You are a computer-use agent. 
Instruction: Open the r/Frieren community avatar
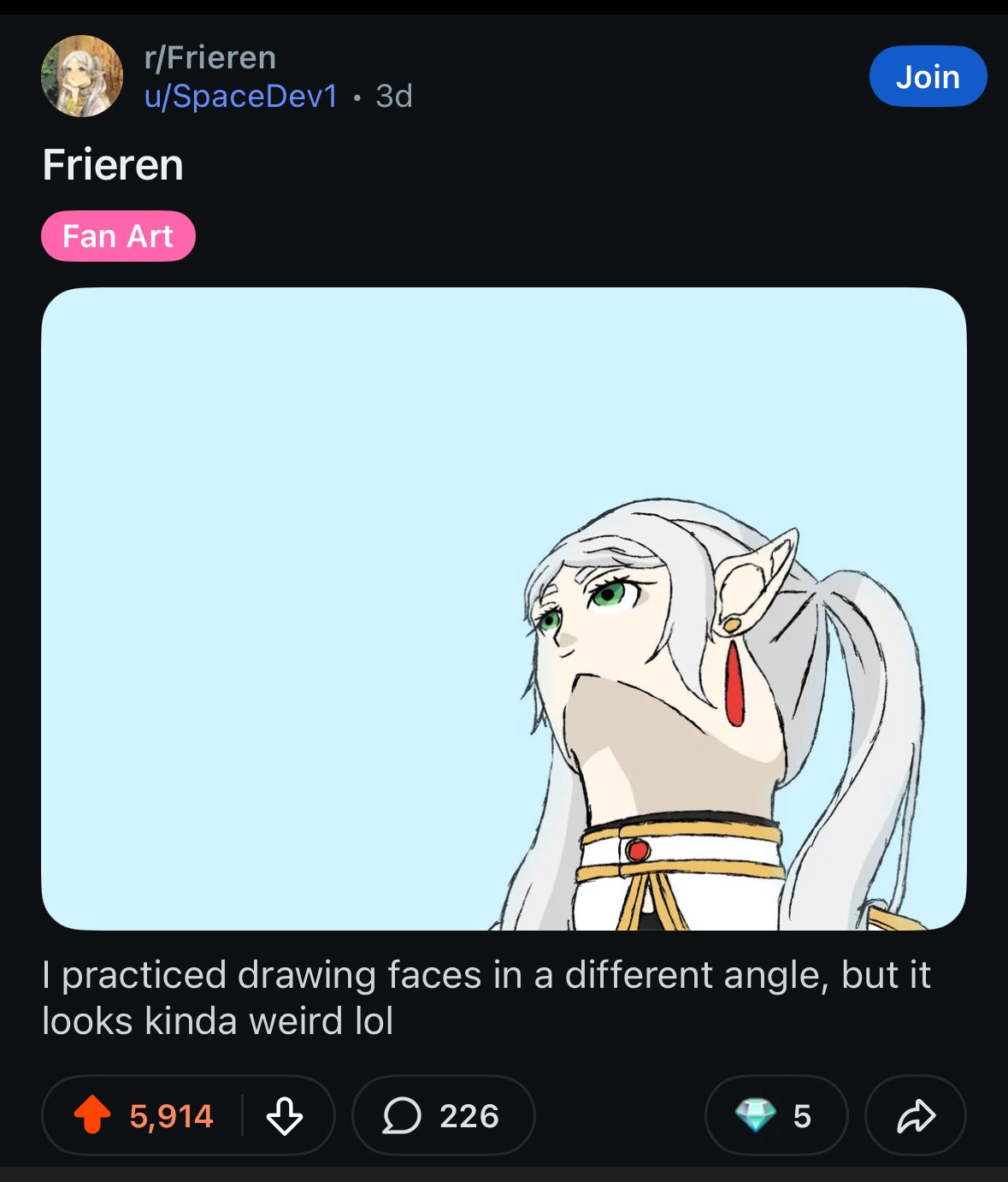(82, 76)
